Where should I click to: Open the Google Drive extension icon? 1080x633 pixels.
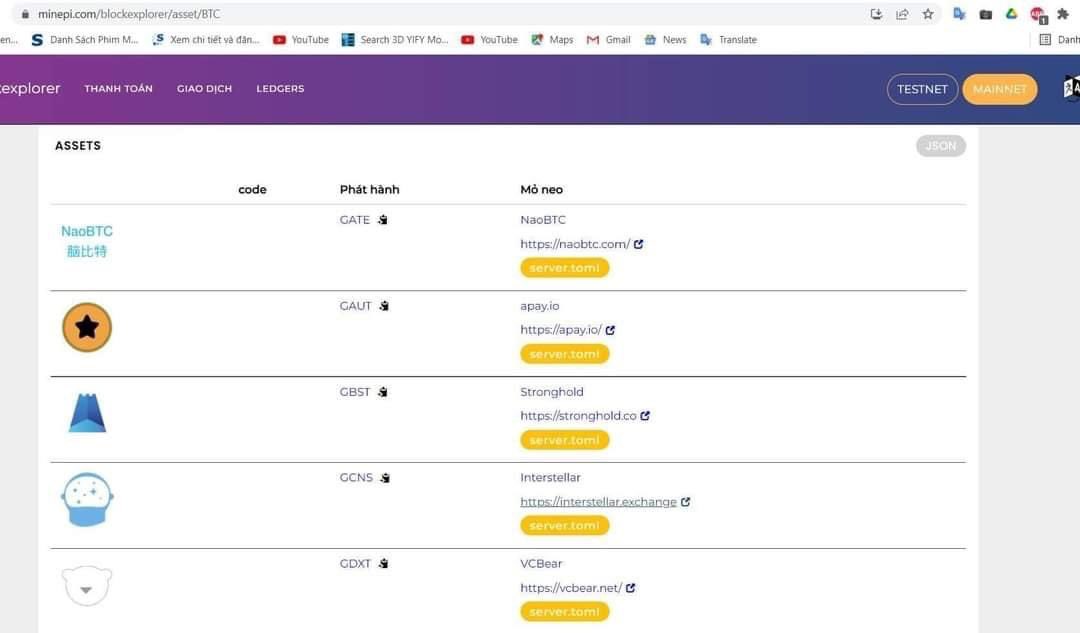[1011, 14]
